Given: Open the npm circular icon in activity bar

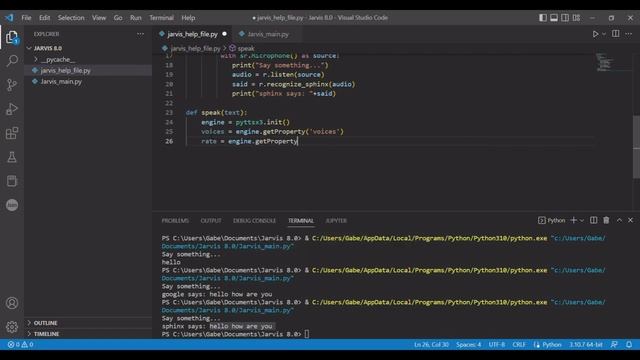Looking at the screenshot, I should [x=12, y=205].
